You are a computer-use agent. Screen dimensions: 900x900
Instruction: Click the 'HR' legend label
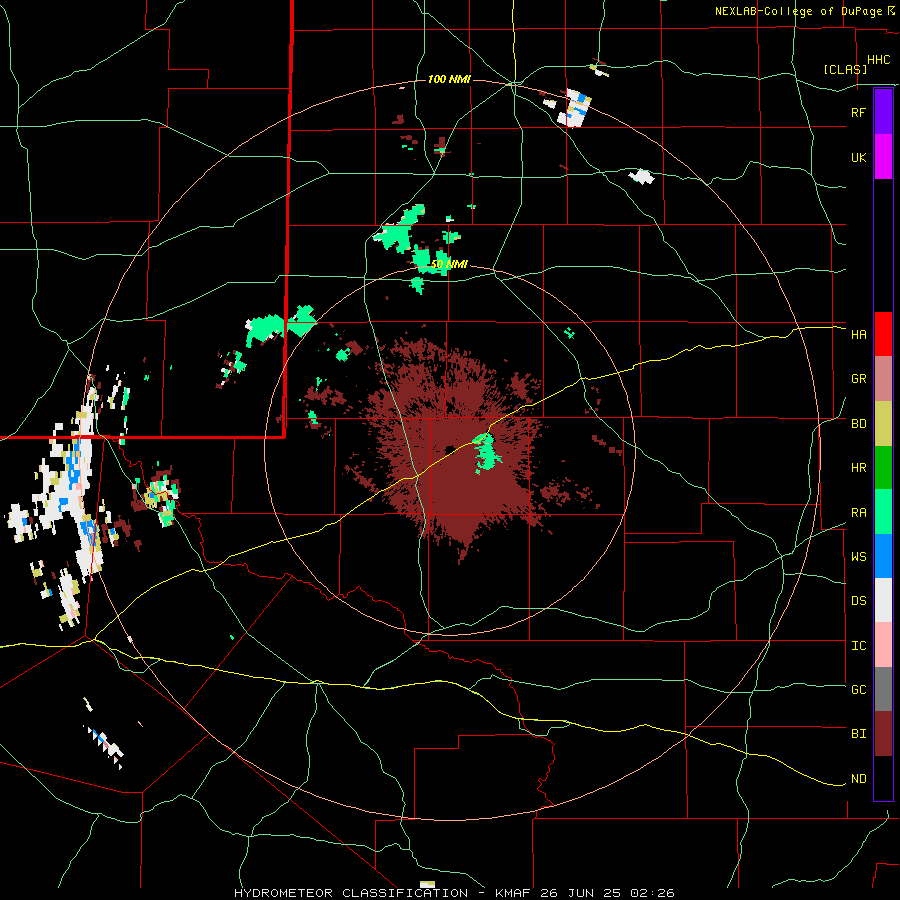click(x=858, y=468)
